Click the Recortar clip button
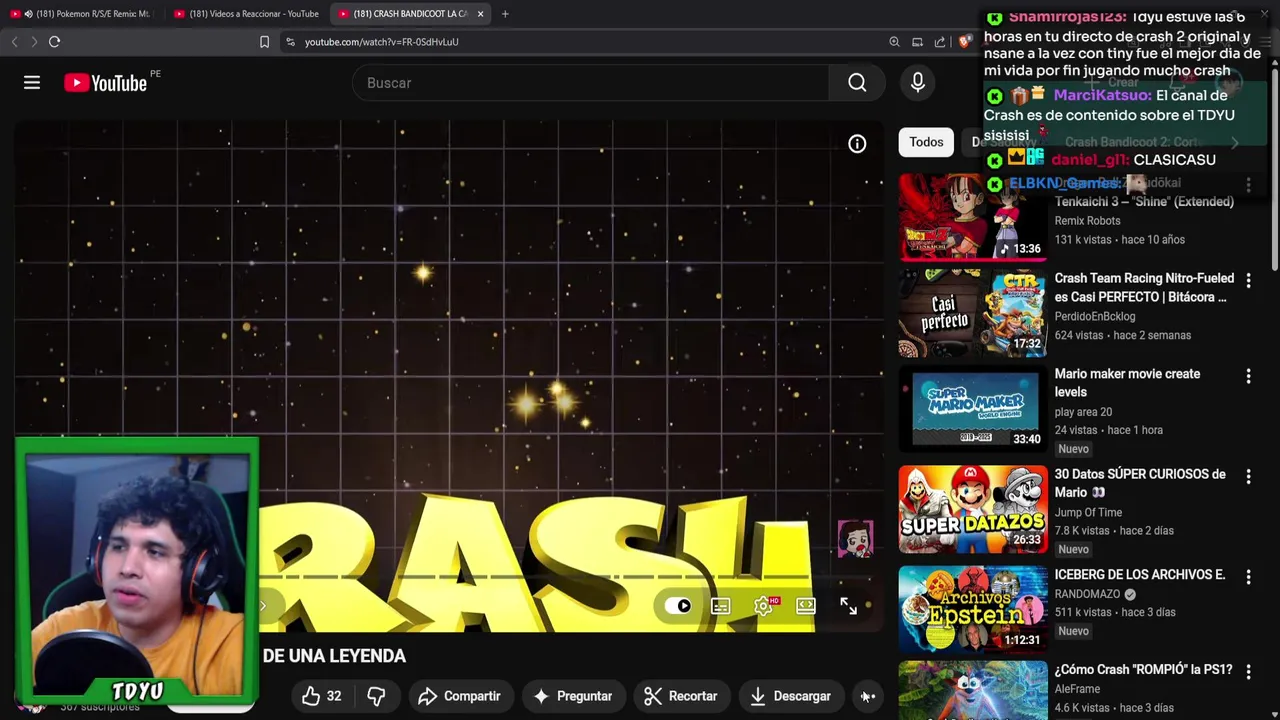The image size is (1280, 720). [681, 696]
